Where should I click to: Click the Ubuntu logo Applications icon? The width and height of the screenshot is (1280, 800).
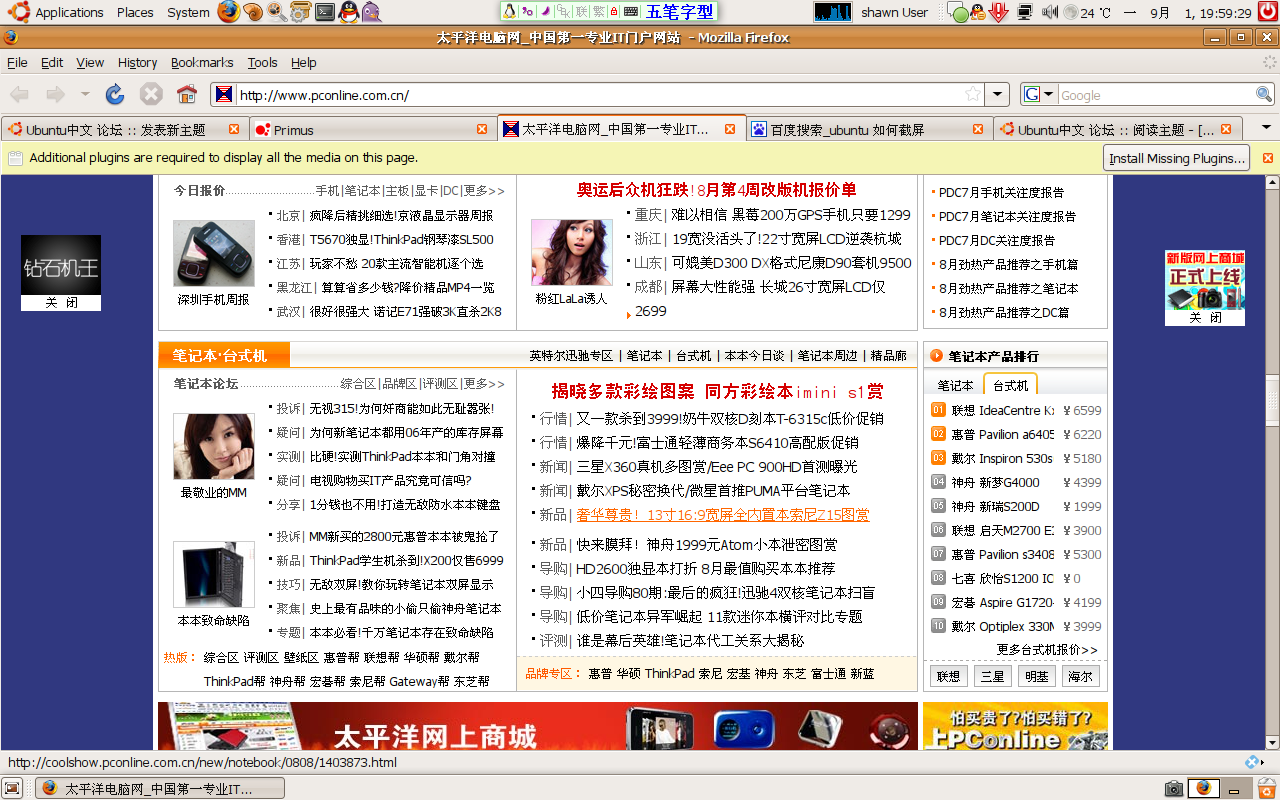click(x=16, y=12)
